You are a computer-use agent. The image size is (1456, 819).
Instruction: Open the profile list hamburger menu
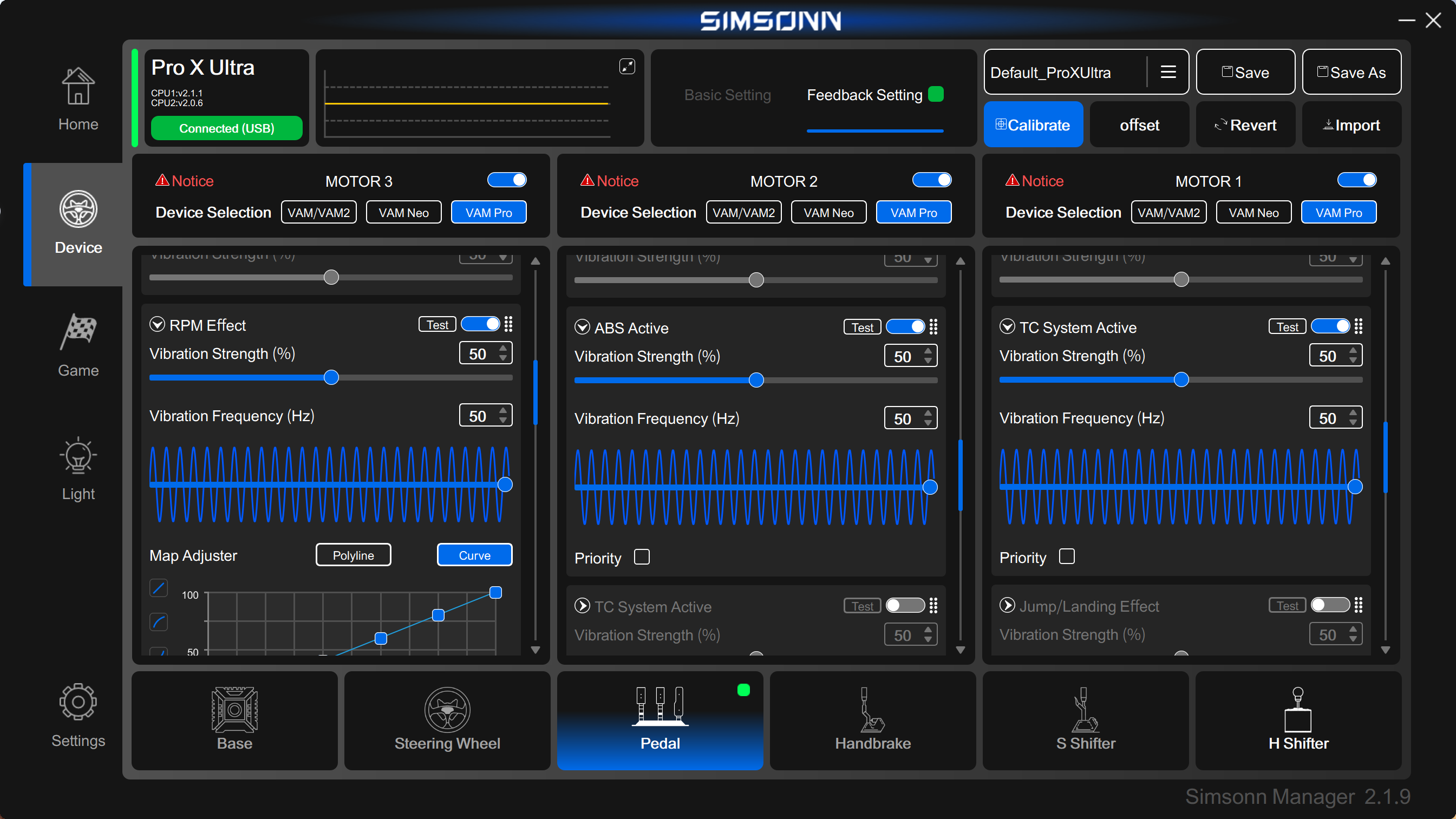tap(1168, 72)
